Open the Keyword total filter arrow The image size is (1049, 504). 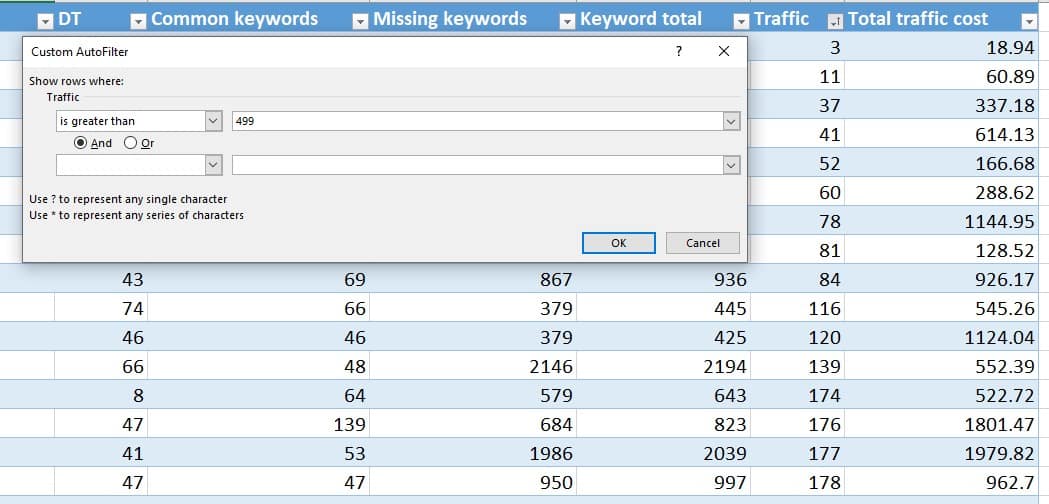click(x=741, y=21)
